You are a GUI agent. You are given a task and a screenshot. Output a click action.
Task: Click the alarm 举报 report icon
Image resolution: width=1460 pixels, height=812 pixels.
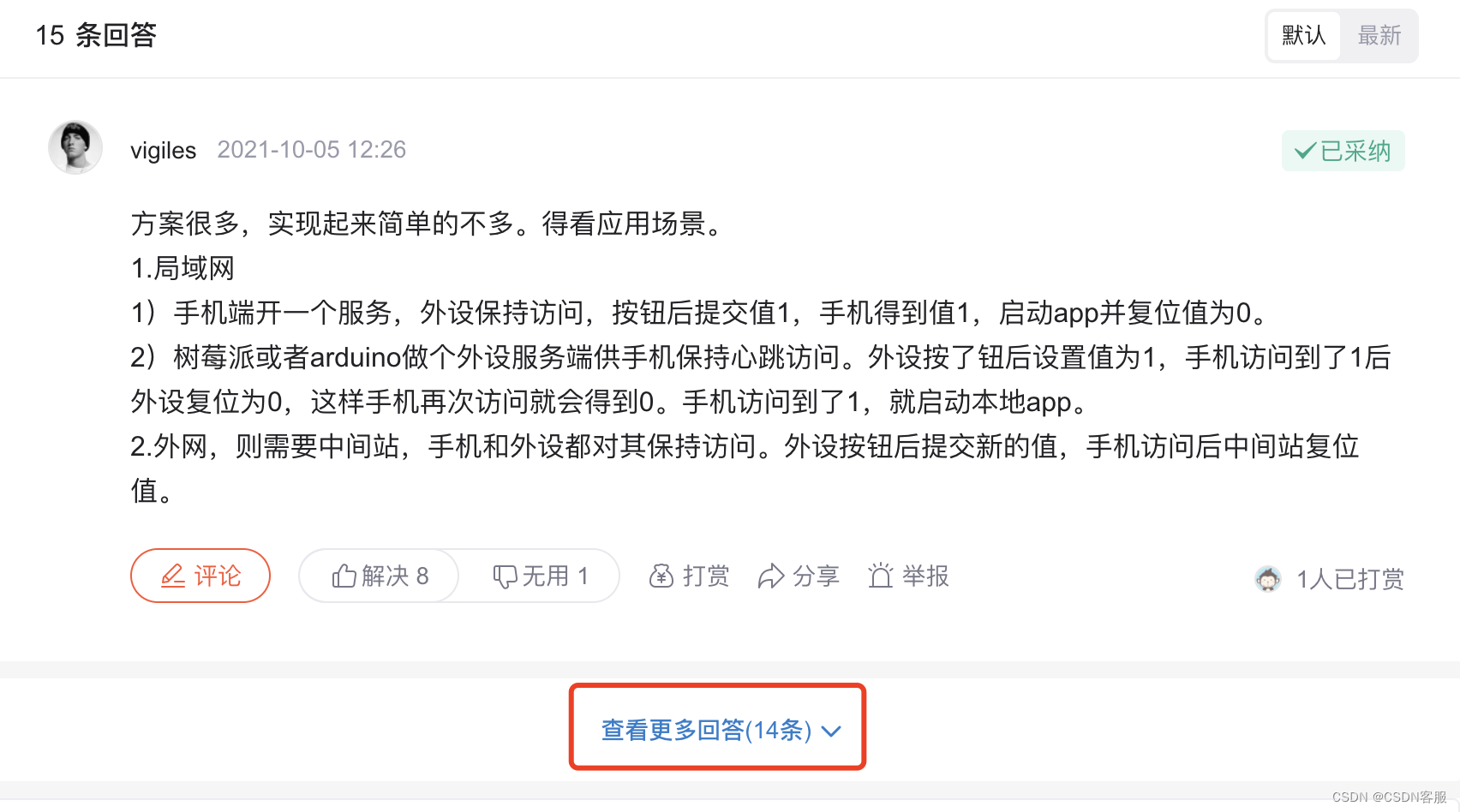[881, 576]
